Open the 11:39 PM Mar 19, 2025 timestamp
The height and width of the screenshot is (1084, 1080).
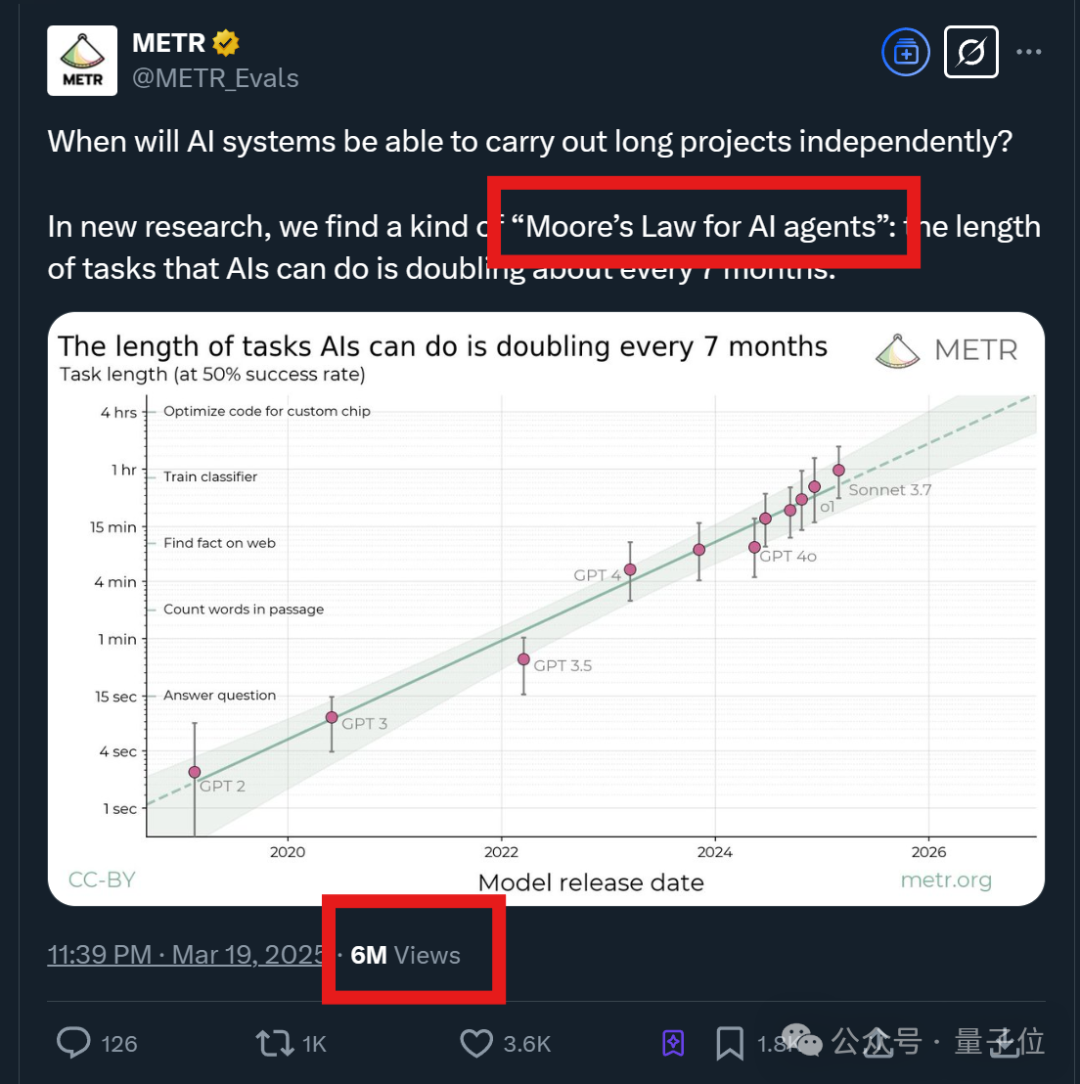[x=185, y=955]
